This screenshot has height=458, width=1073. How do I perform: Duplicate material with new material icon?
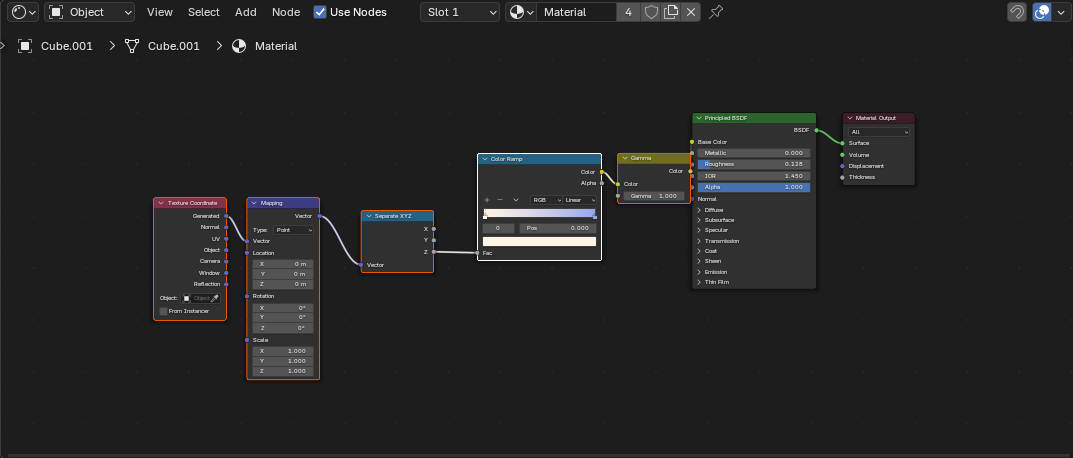point(671,12)
